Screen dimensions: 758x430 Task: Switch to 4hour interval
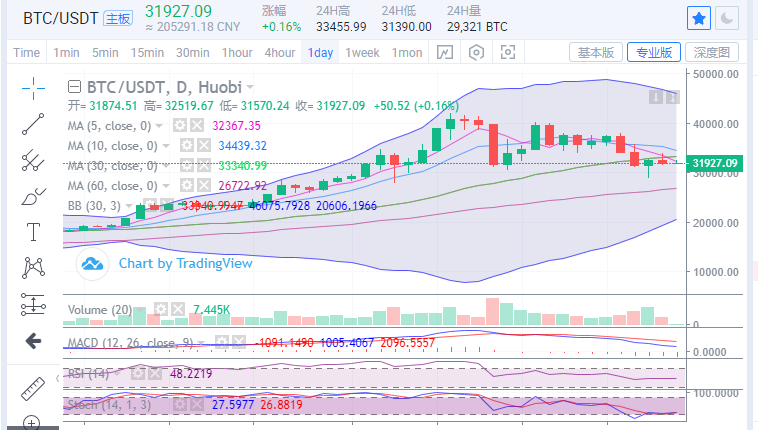pos(280,52)
